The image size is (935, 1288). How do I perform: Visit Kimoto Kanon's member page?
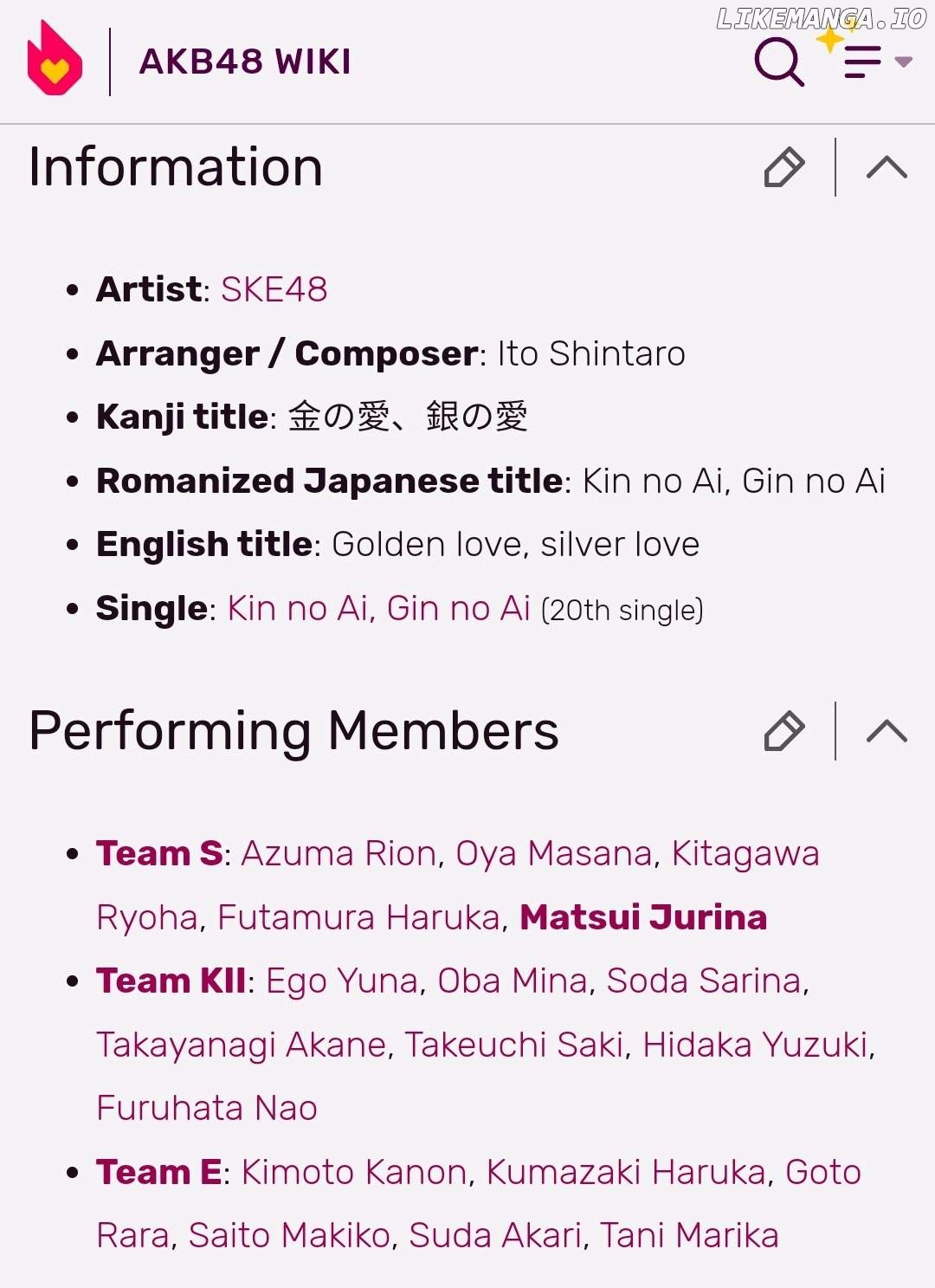(354, 1172)
